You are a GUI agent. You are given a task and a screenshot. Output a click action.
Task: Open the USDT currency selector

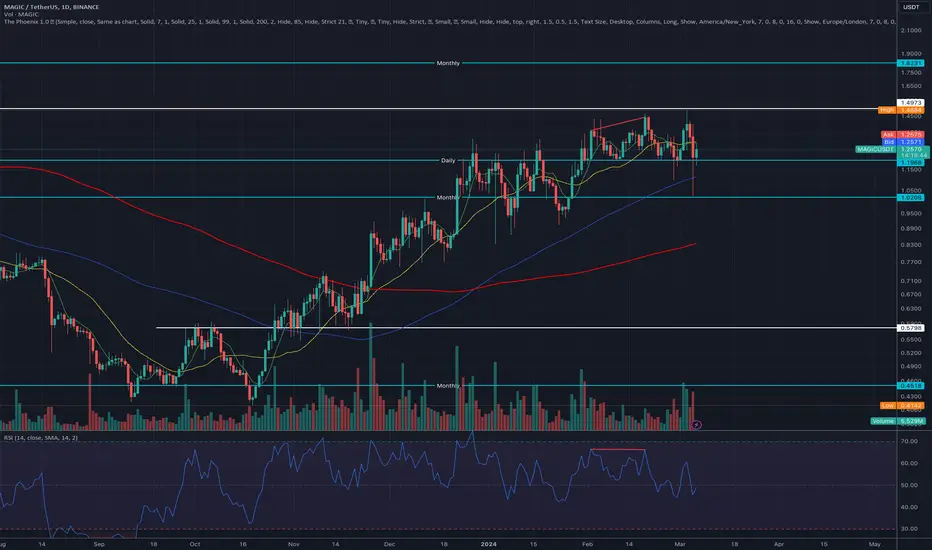pyautogui.click(x=911, y=7)
